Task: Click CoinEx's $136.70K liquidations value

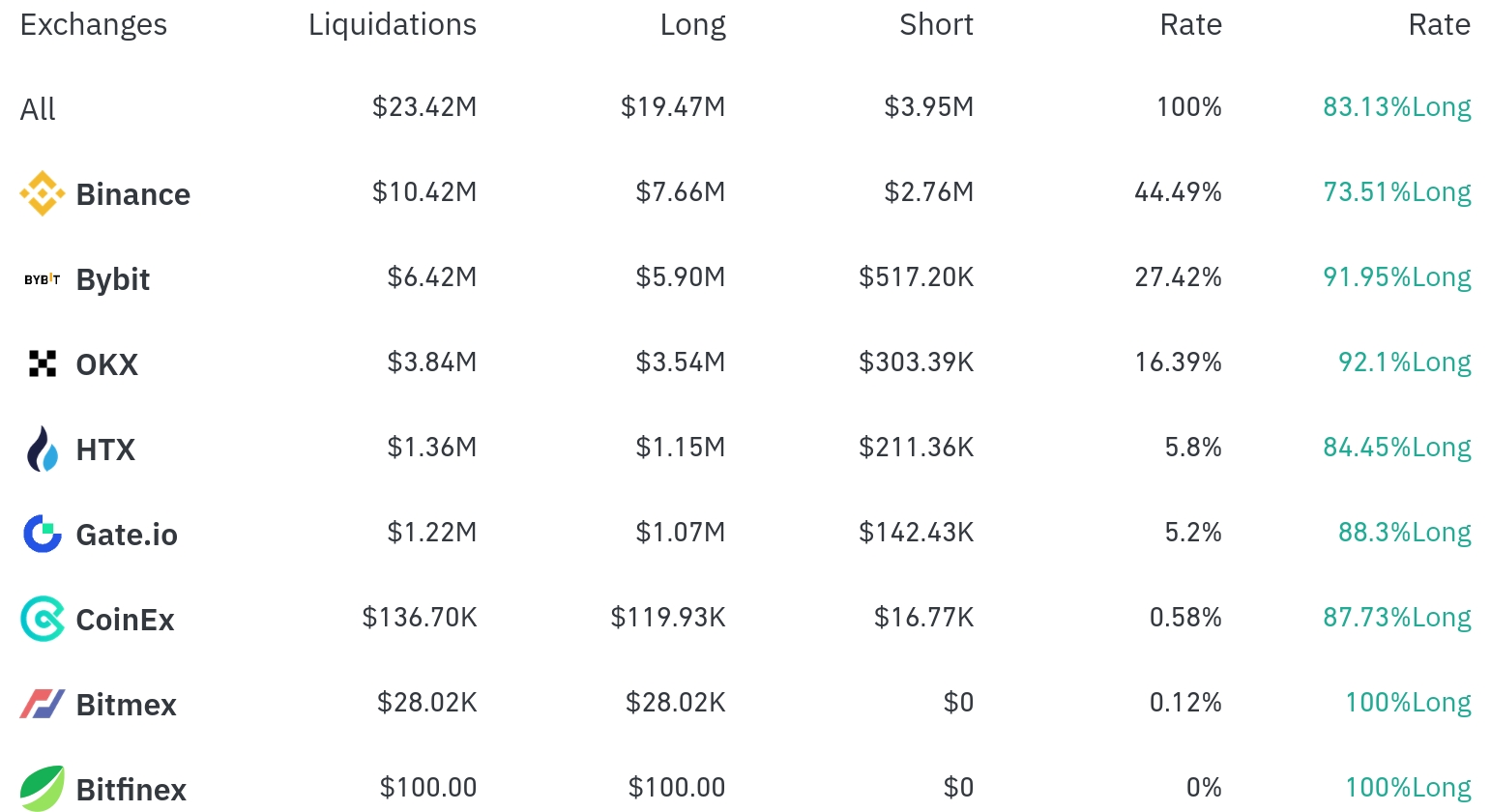Action: coord(420,618)
